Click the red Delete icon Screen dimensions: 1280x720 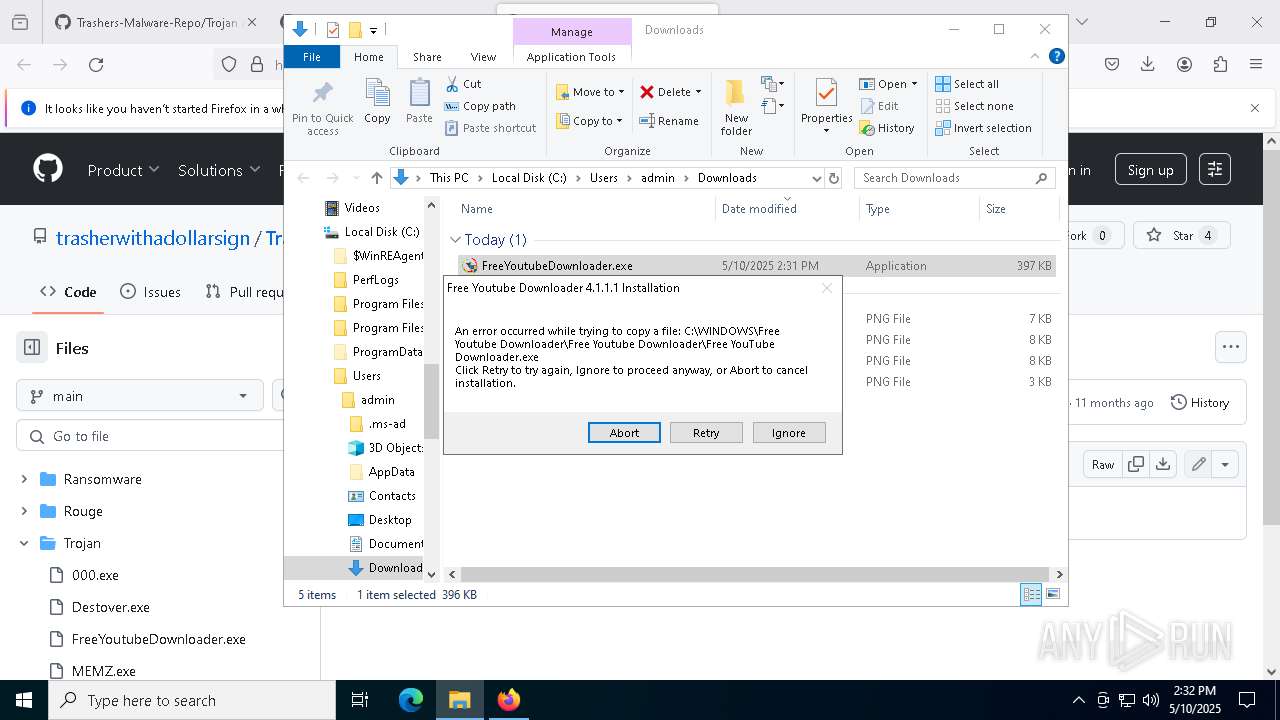click(647, 92)
